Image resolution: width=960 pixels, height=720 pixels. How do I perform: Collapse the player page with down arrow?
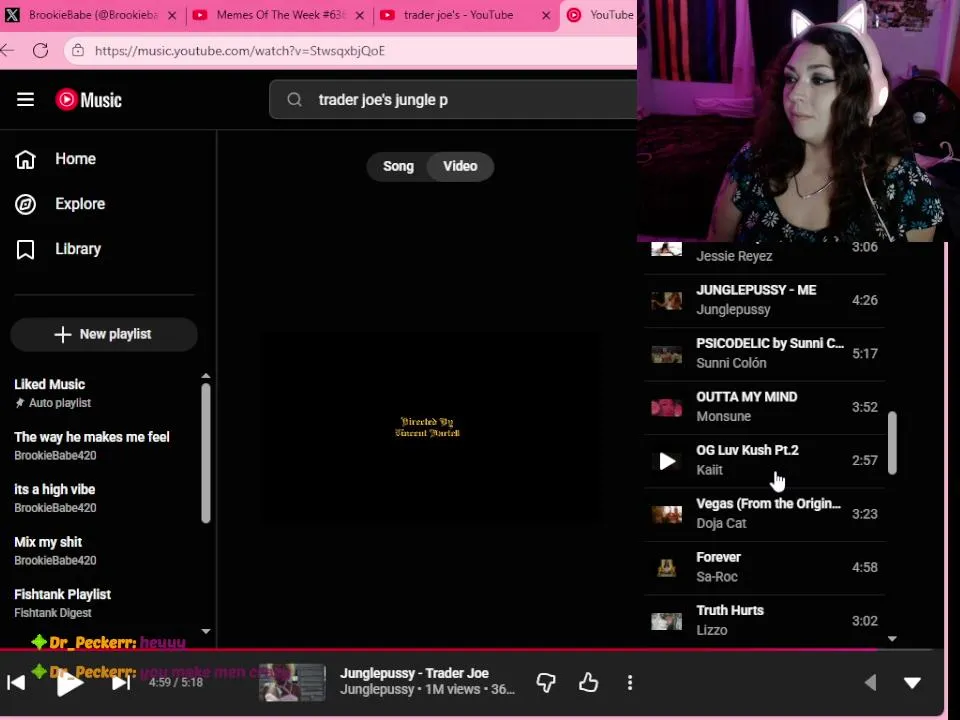tap(912, 683)
